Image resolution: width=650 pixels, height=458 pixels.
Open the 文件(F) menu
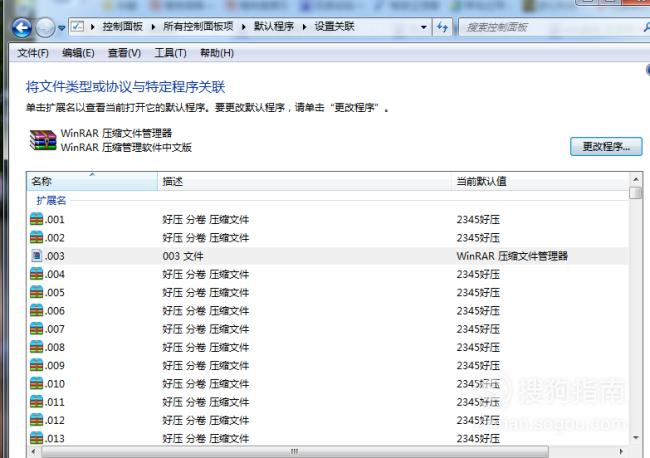pyautogui.click(x=33, y=53)
